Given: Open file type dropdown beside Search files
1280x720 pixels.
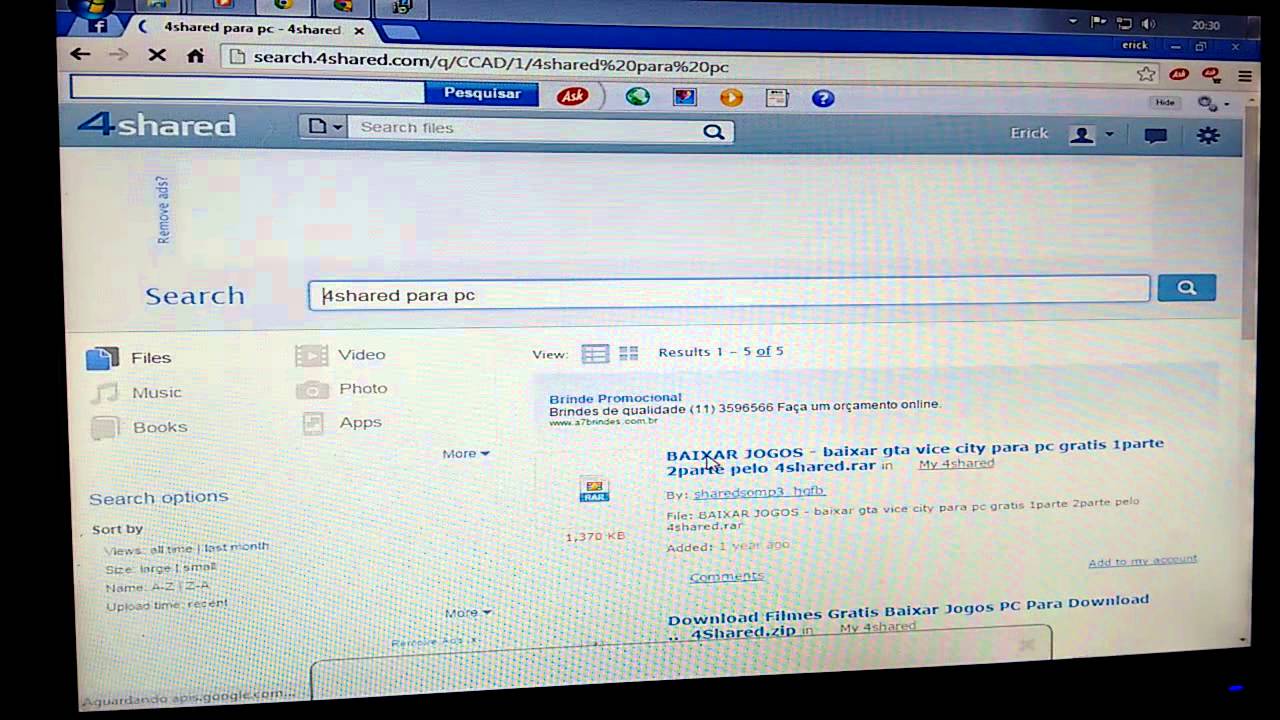Looking at the screenshot, I should click(x=325, y=126).
